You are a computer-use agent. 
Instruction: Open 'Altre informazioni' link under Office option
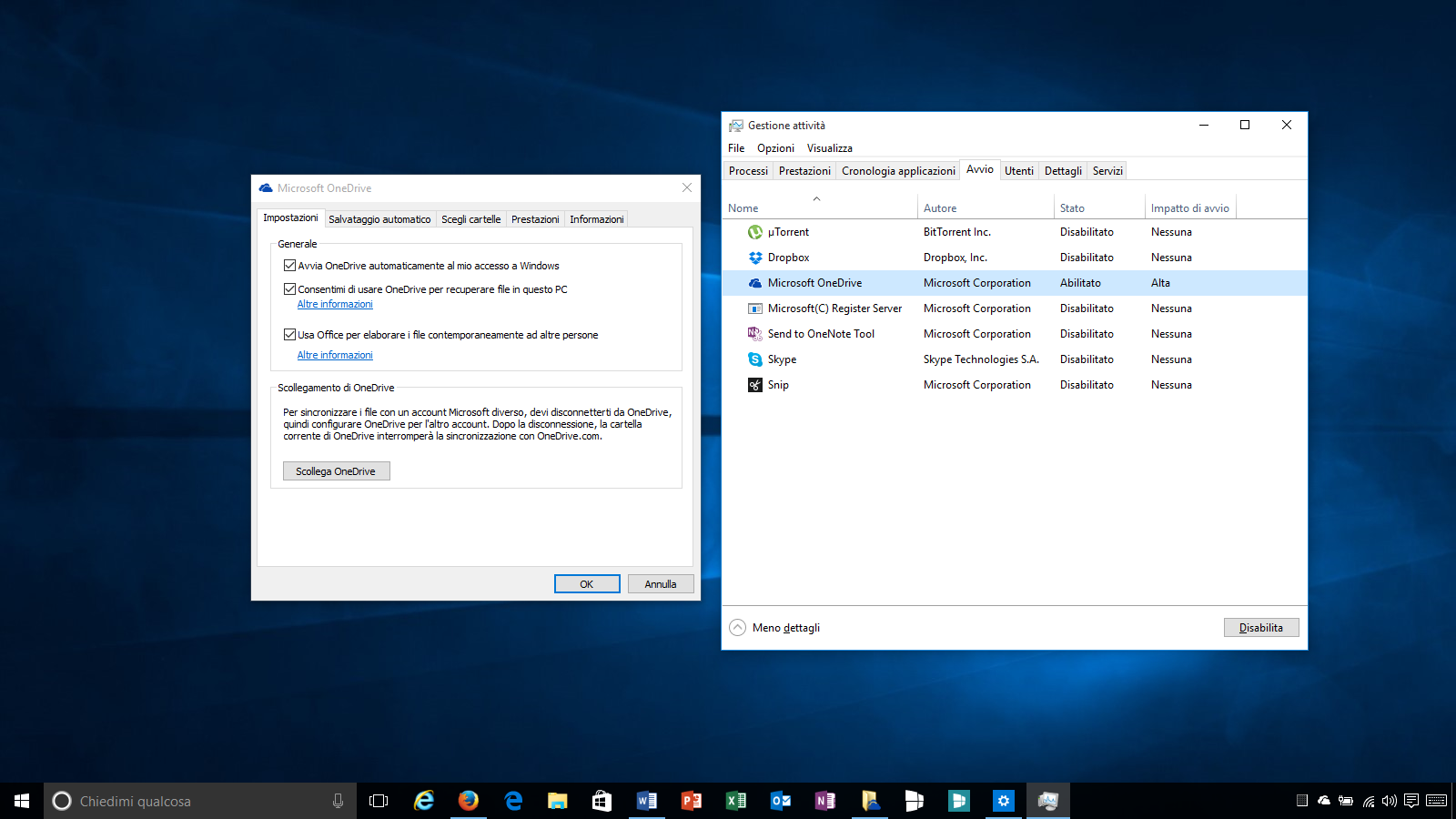(x=335, y=355)
